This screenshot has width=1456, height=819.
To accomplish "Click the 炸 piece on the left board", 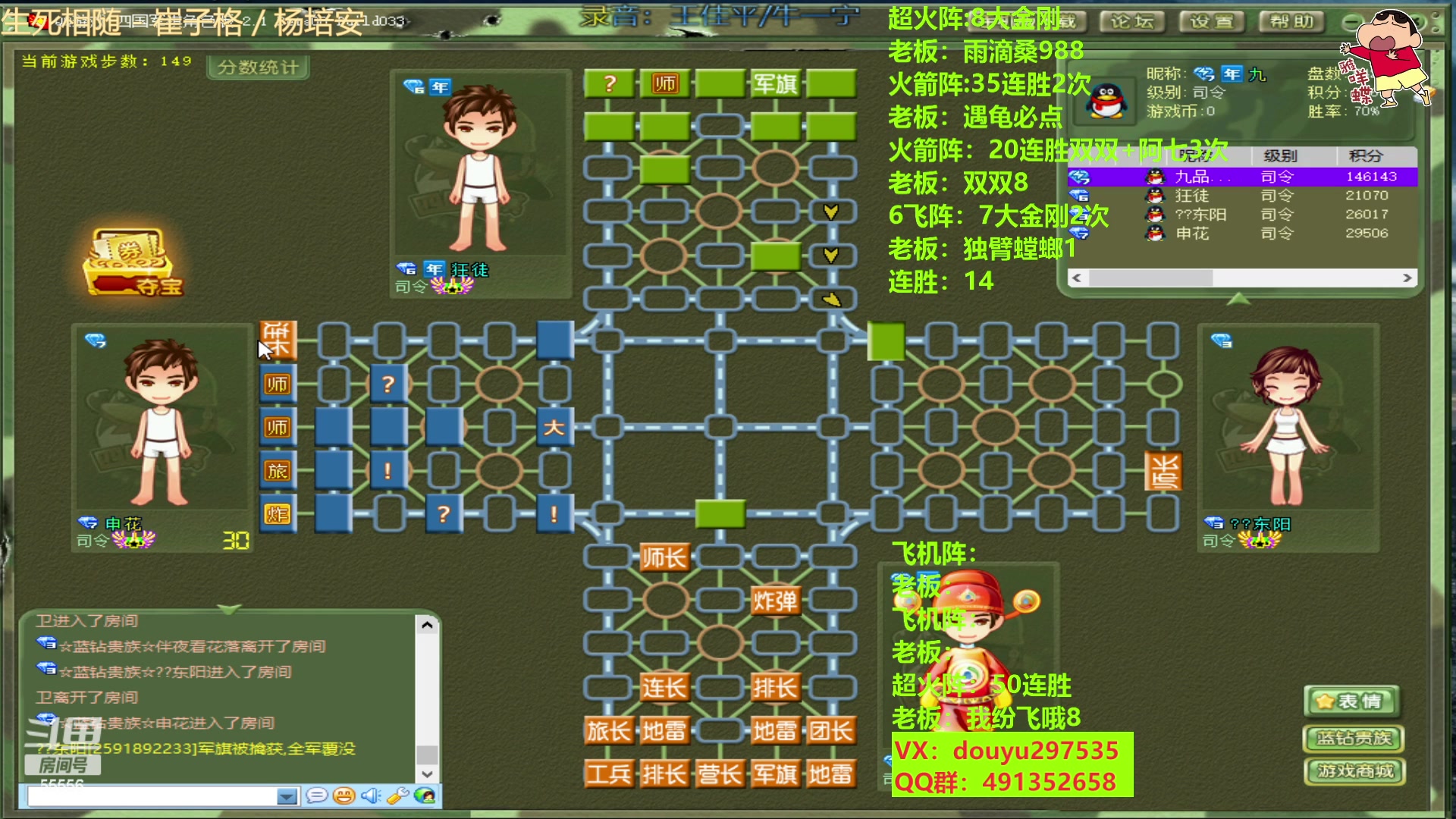I will 278,514.
